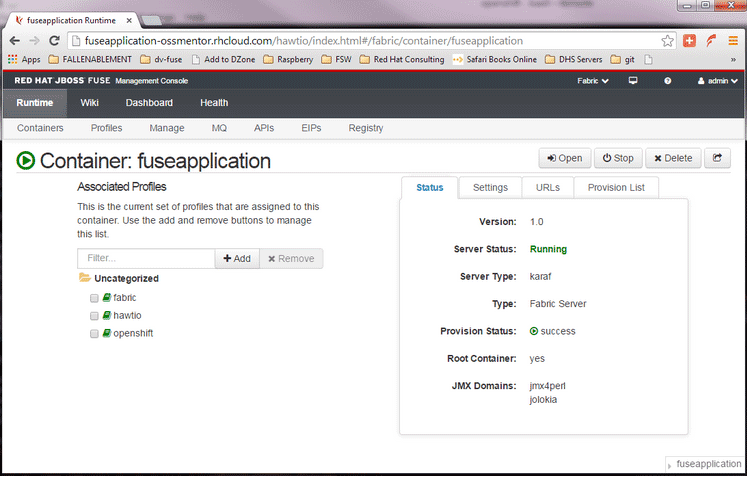Bookmark this page with the star icon
Screen dimensions: 750x478
coord(668,41)
